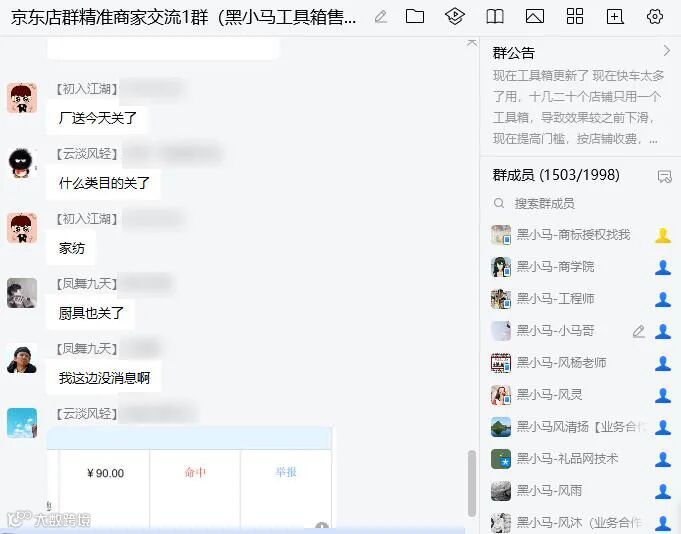This screenshot has width=681, height=534.
Task: Open the group homework book icon
Action: click(495, 16)
